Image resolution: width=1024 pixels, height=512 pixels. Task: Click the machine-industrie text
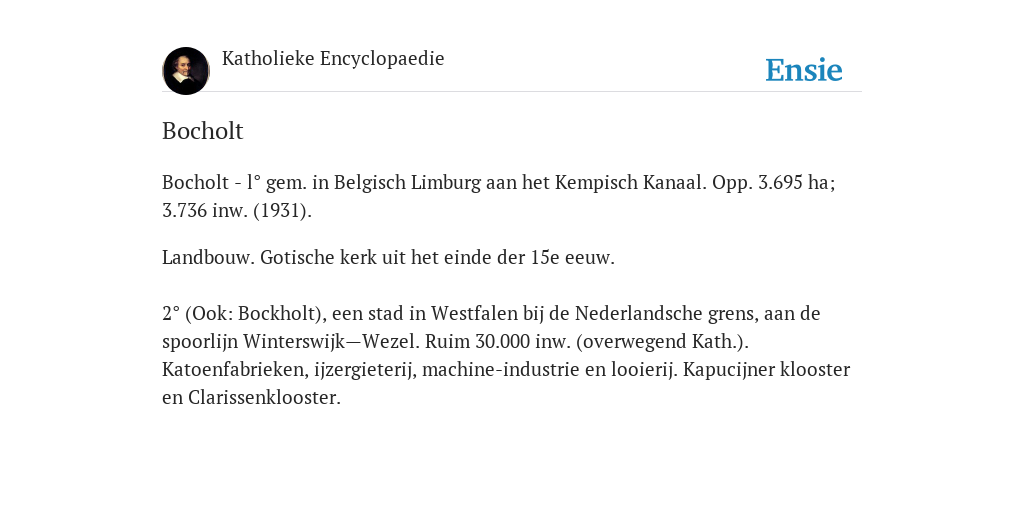500,370
